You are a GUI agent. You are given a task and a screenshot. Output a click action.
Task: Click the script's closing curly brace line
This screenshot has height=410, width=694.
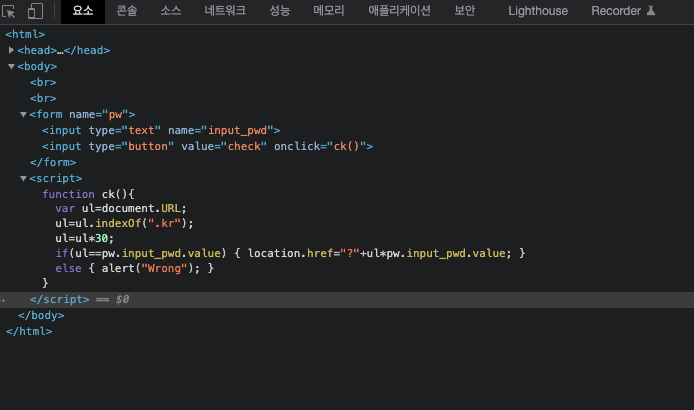pos(45,283)
